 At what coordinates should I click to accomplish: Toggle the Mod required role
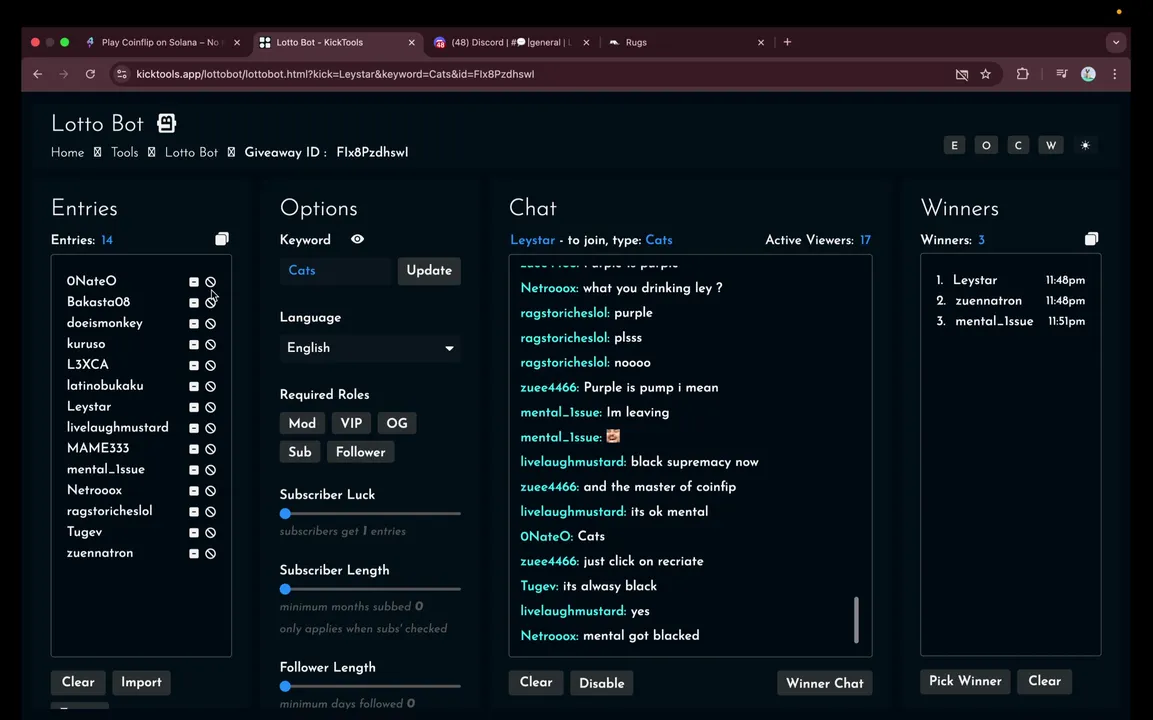pyautogui.click(x=302, y=424)
